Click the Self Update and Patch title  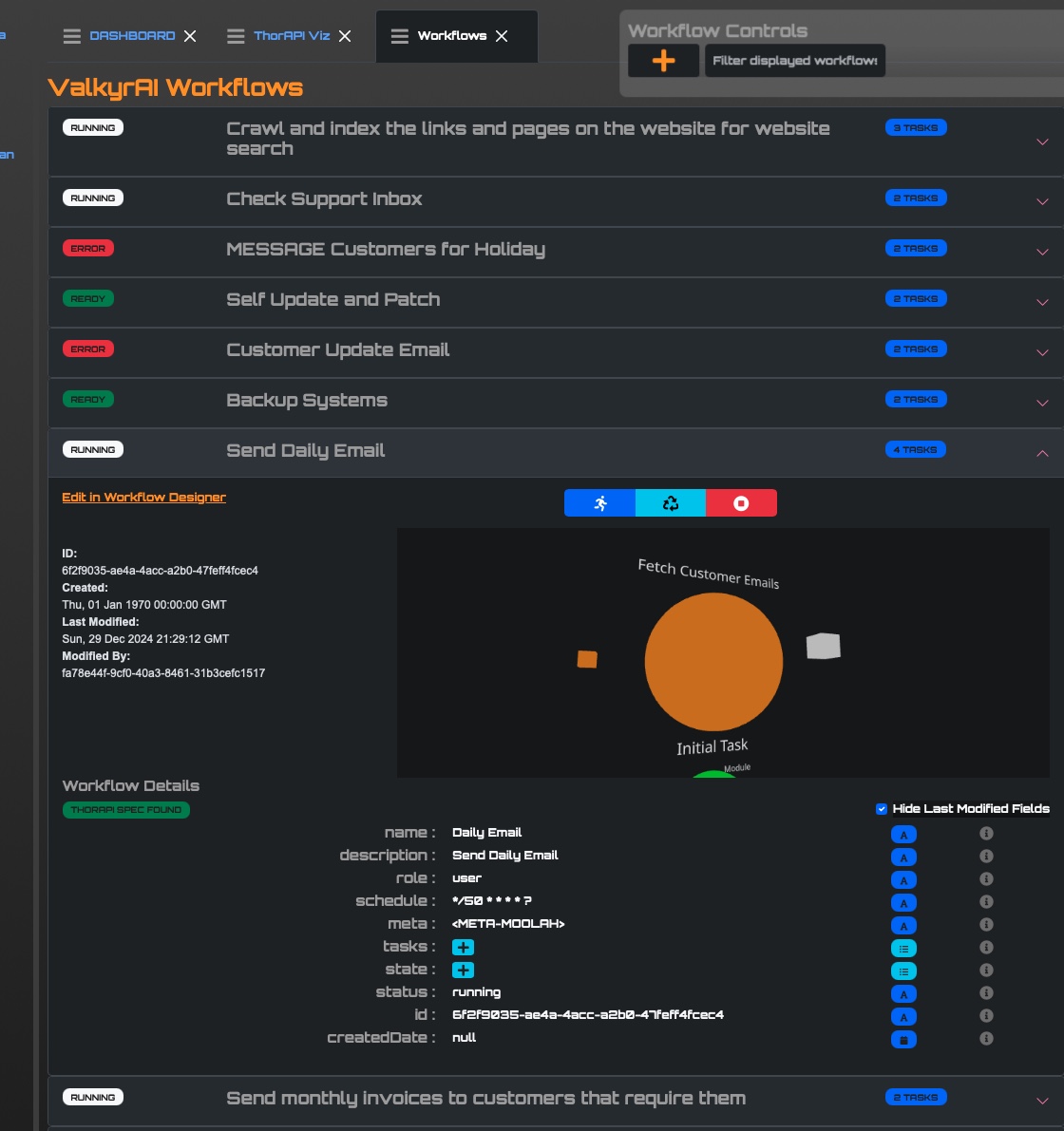pos(333,299)
